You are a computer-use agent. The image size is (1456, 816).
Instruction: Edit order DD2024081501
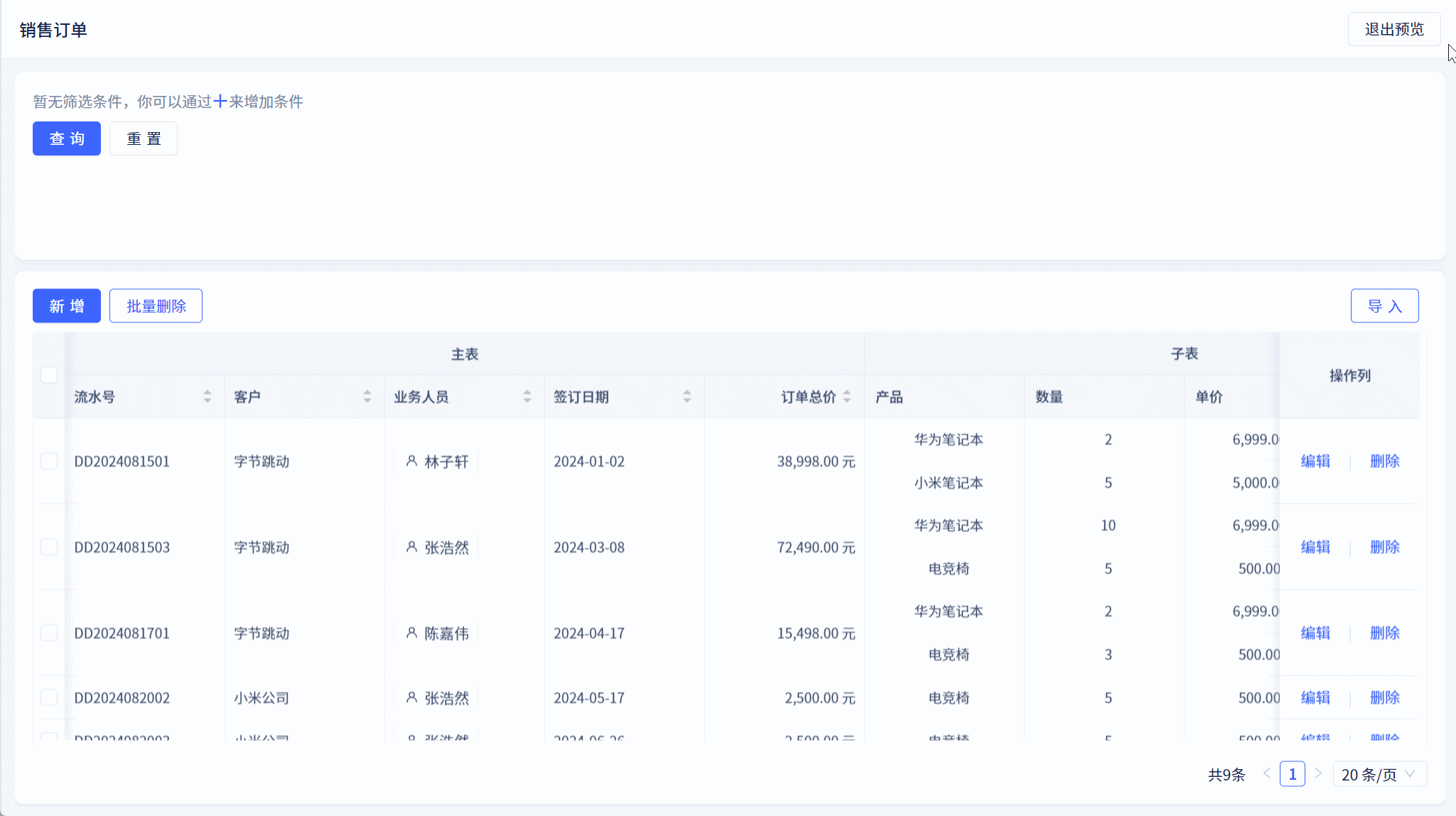point(1315,461)
